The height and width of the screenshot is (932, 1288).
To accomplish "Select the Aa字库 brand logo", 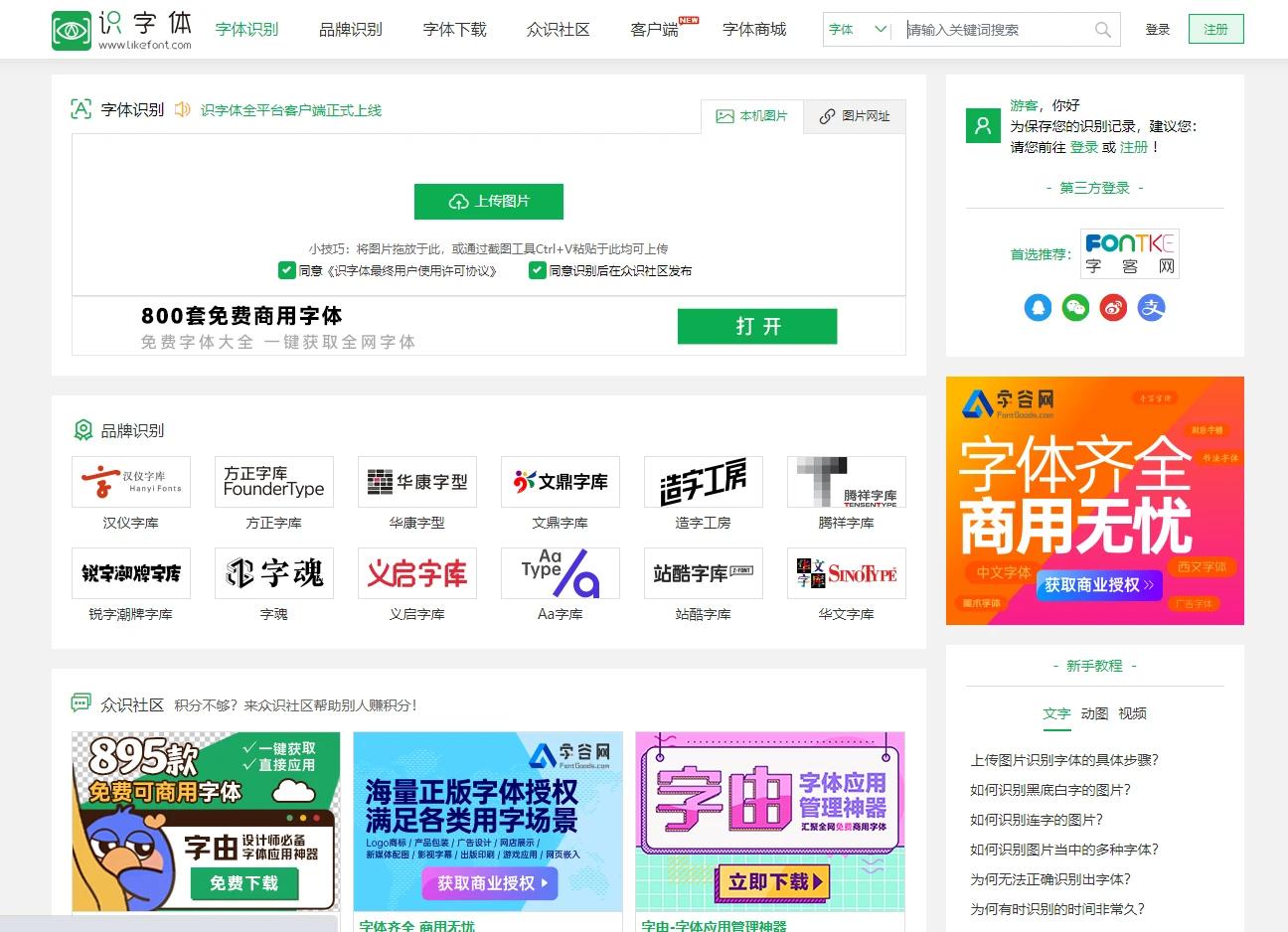I will tap(560, 573).
